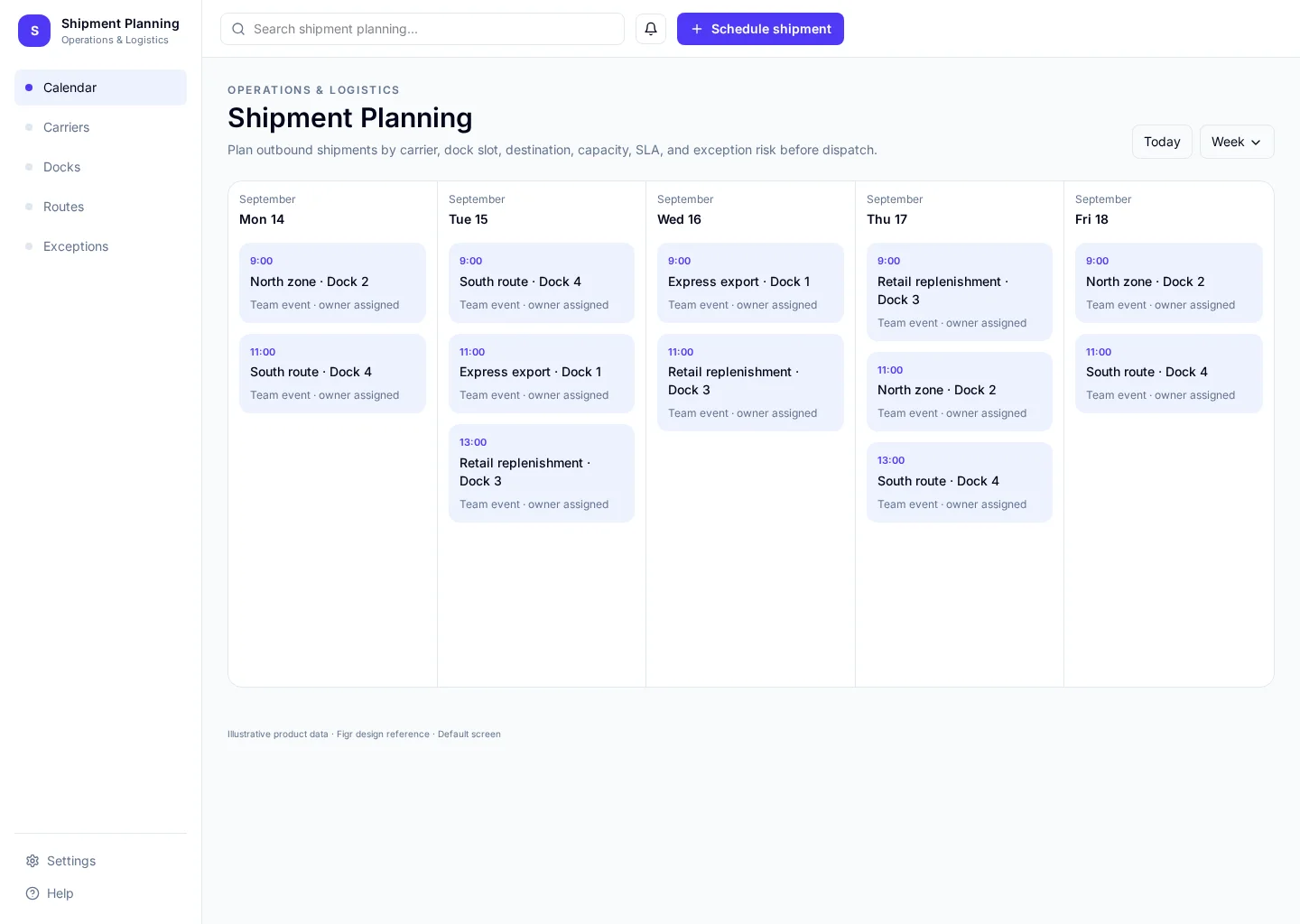Open Friday's 9:00 North zone Dock 2 event

pos(1169,282)
